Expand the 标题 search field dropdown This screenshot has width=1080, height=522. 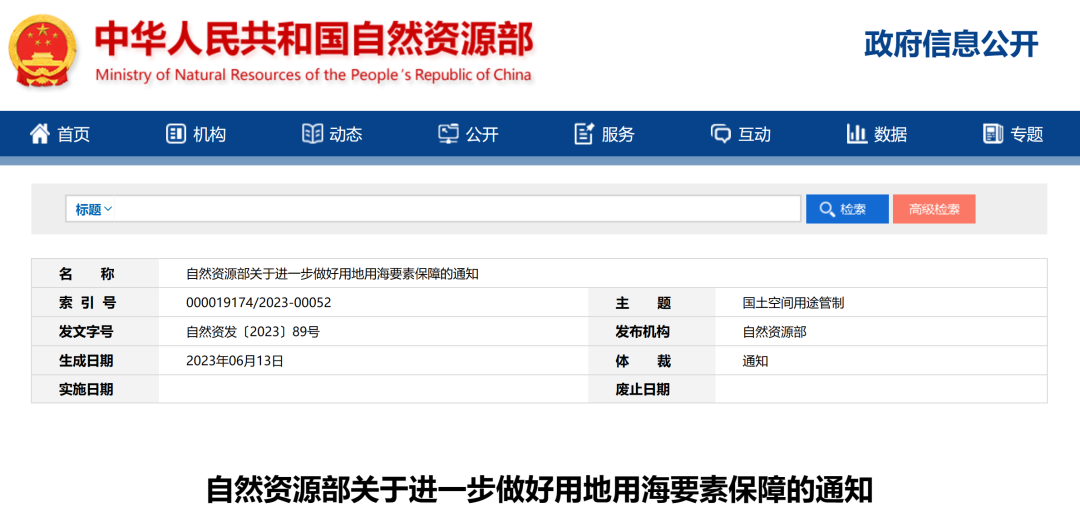94,209
